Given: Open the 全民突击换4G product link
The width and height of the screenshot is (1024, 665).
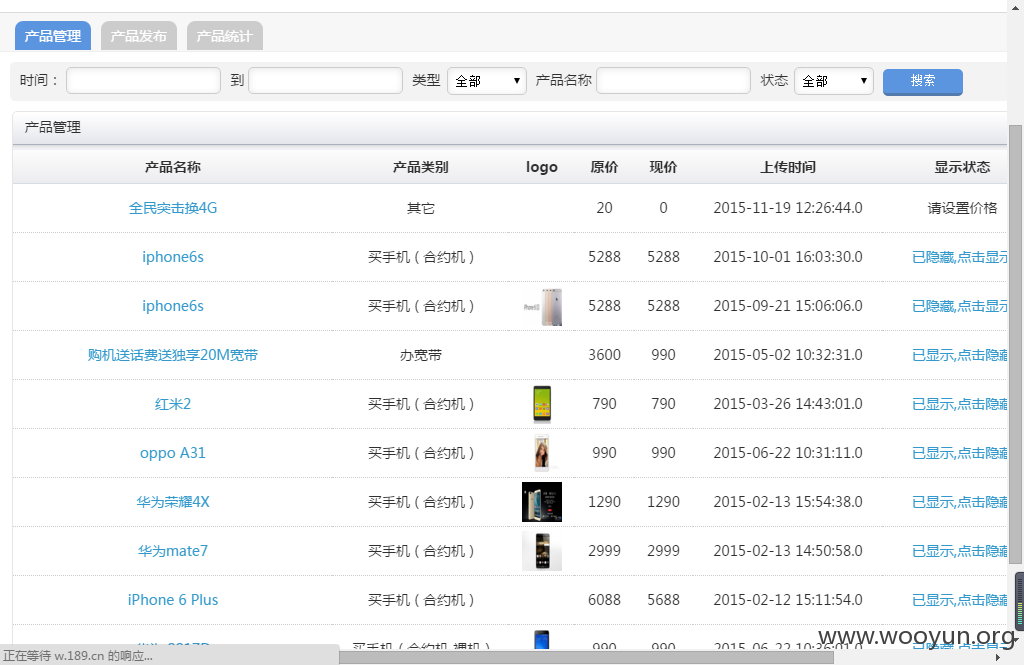Looking at the screenshot, I should [x=172, y=208].
